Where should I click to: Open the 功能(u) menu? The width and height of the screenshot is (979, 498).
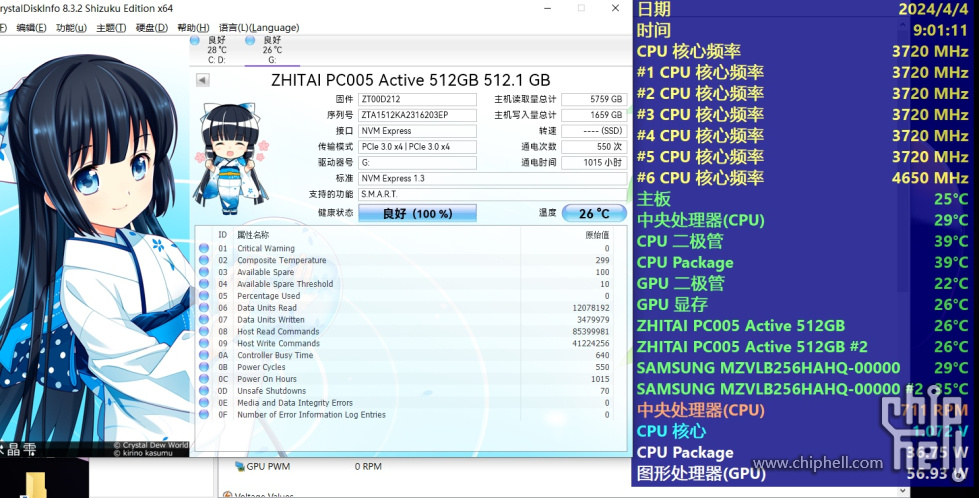pos(71,27)
